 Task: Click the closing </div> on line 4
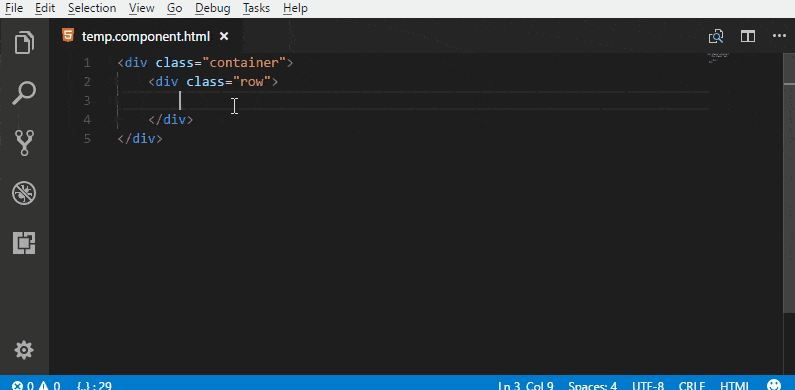[171, 120]
